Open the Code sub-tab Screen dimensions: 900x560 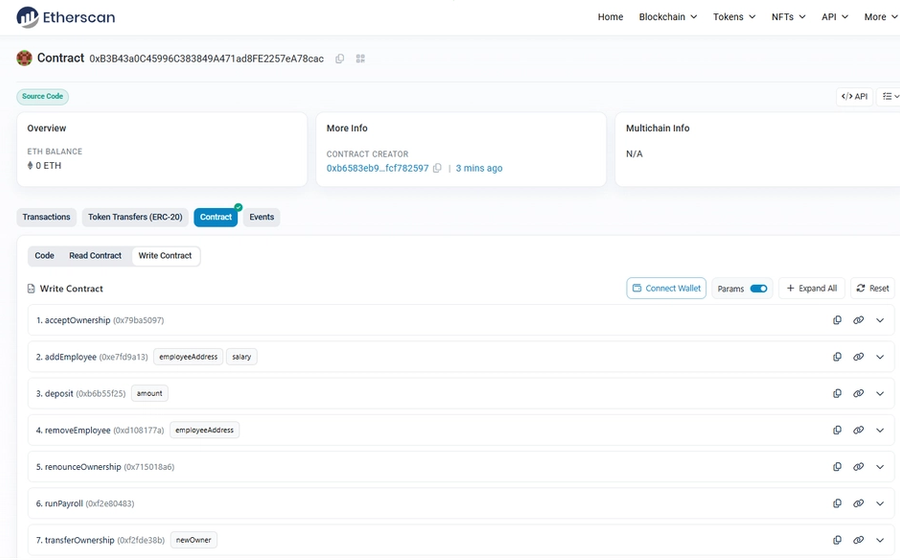tap(44, 256)
